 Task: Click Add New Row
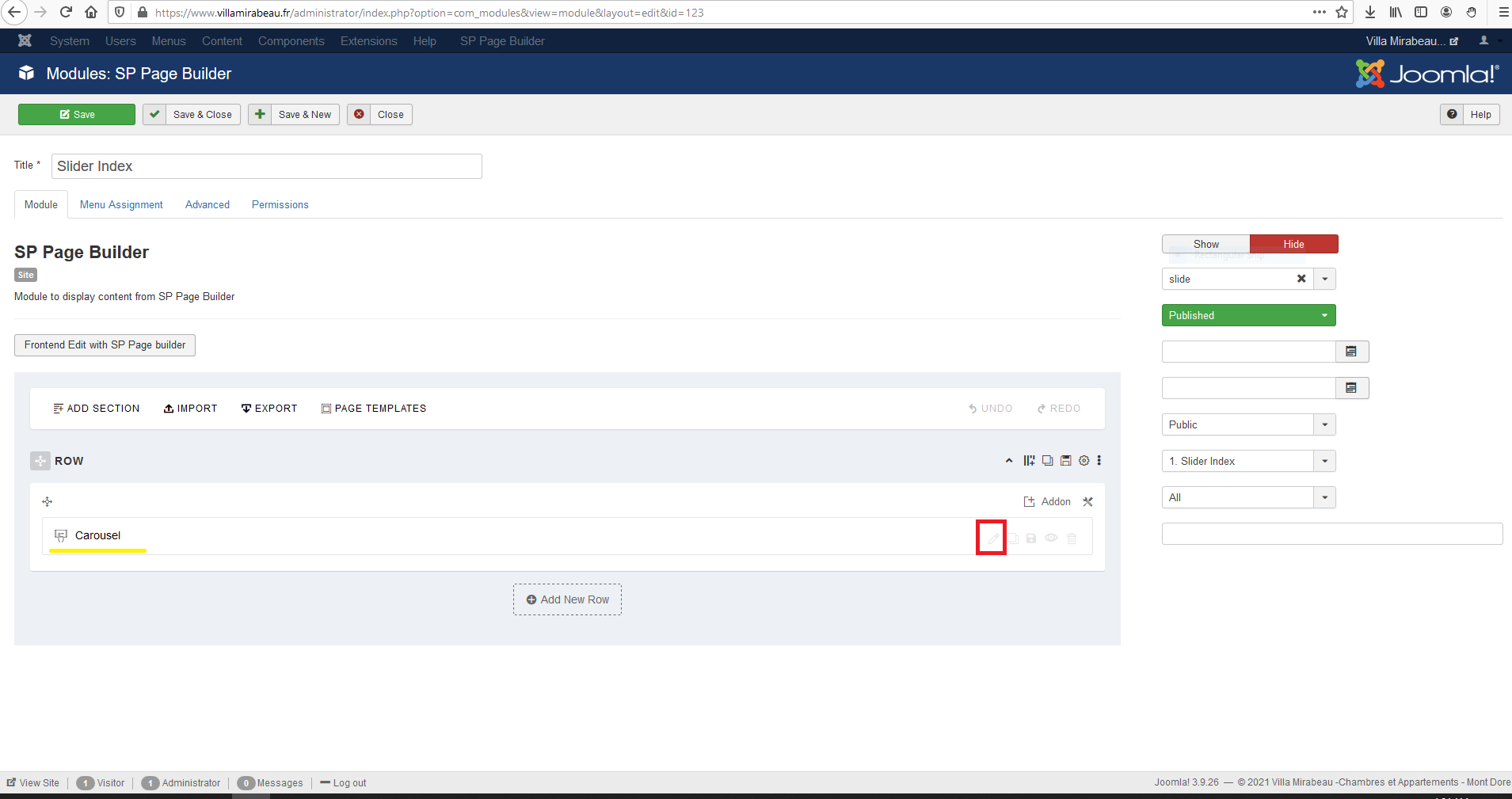point(567,599)
